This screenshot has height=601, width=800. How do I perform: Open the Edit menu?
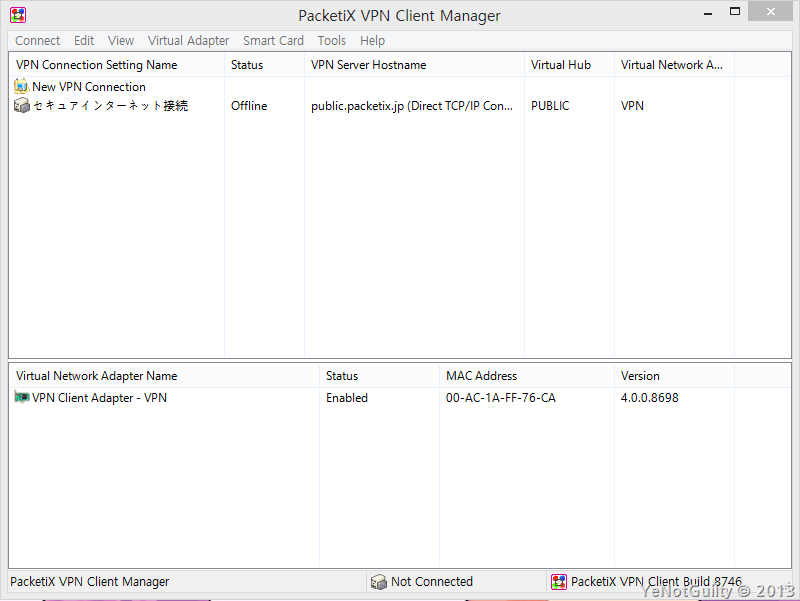pos(84,40)
